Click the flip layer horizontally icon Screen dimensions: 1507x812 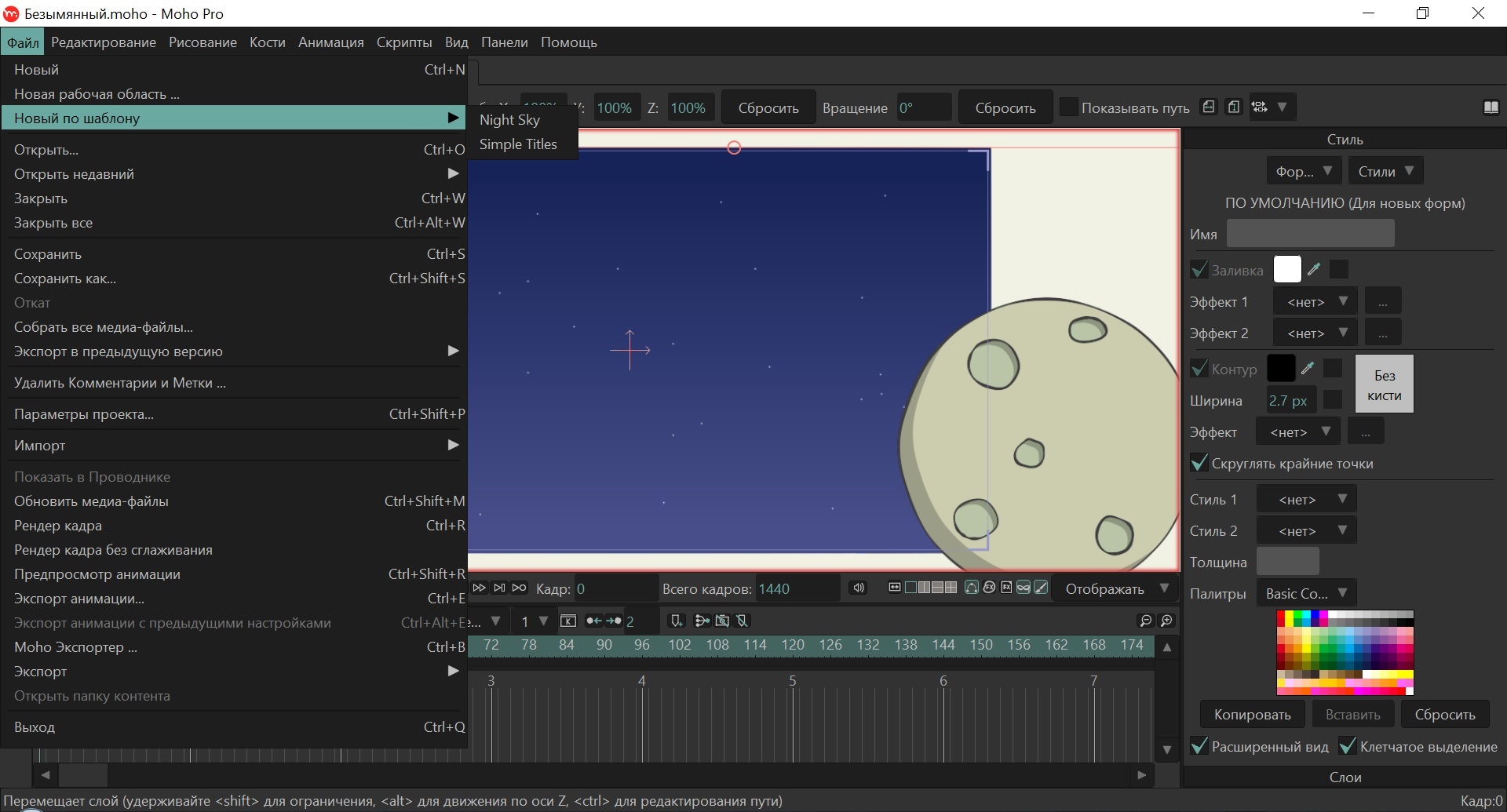(1209, 107)
